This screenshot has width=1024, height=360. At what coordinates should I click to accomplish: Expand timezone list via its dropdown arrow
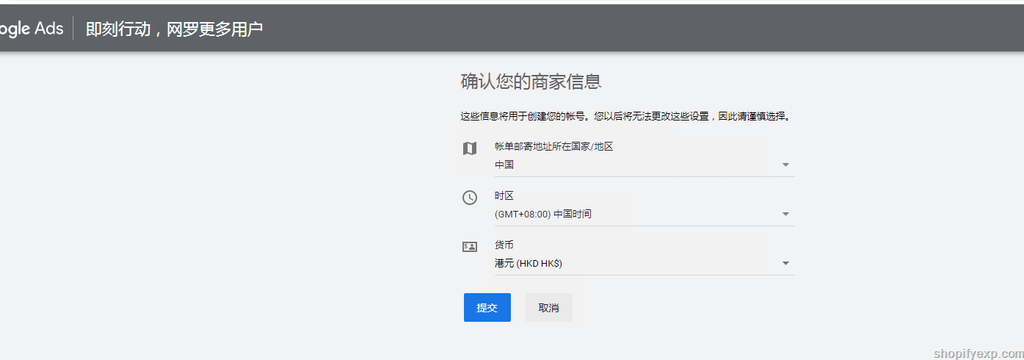[x=786, y=214]
